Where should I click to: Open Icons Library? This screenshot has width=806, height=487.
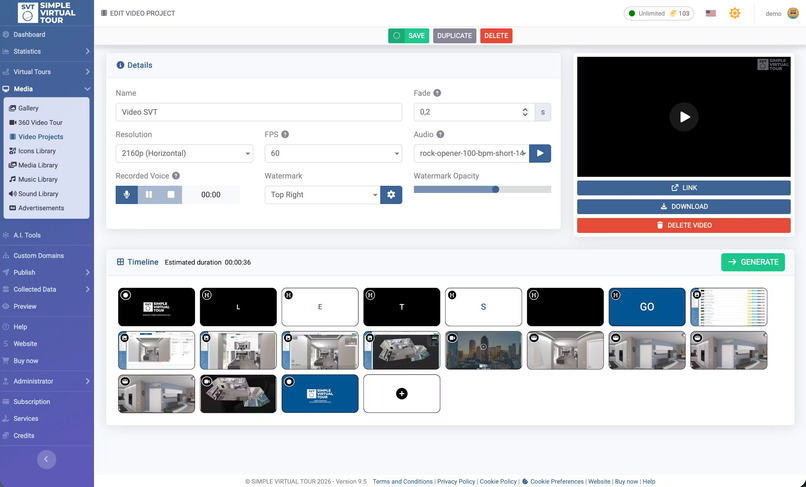tap(37, 151)
